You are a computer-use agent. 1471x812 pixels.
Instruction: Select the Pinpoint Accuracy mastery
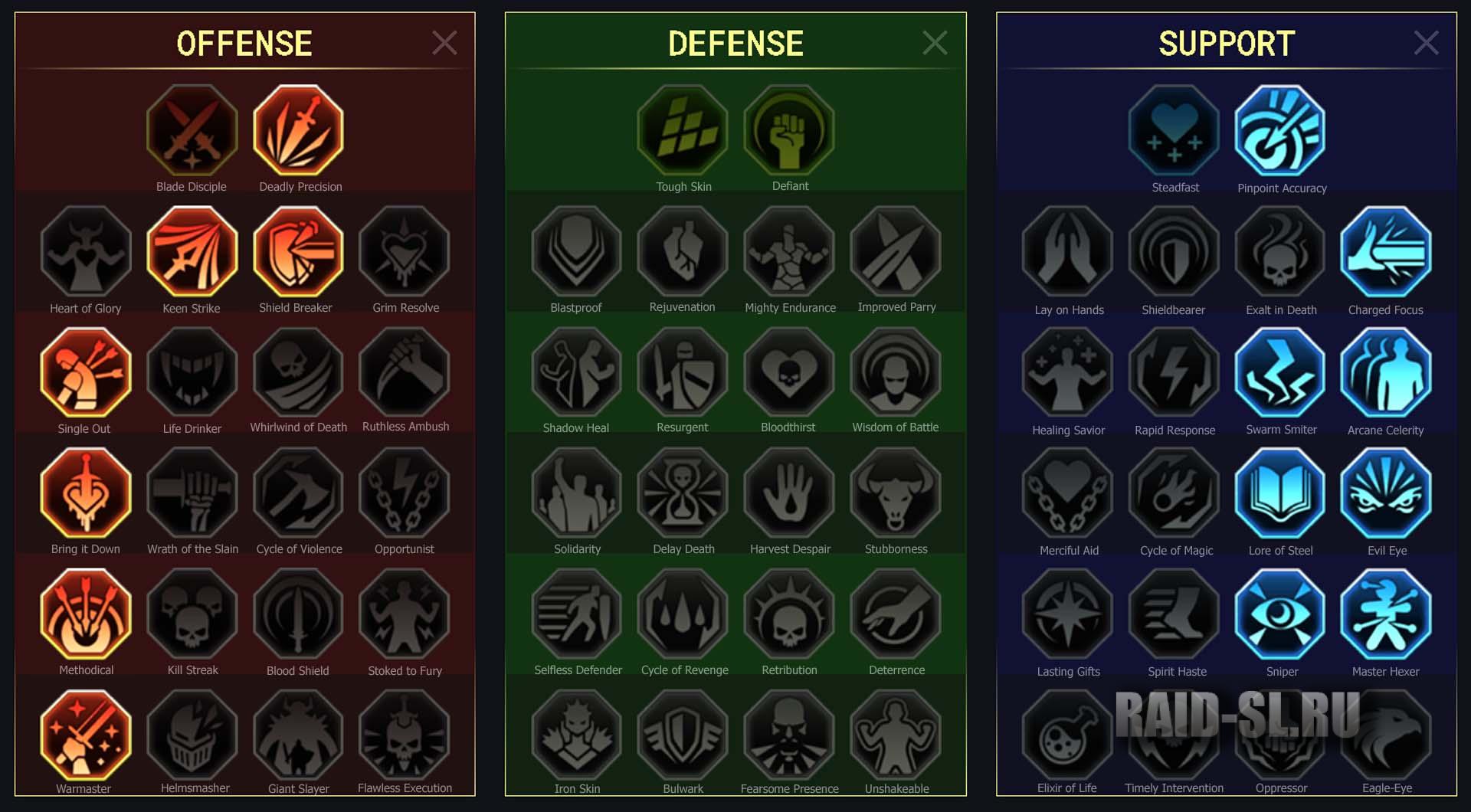click(1280, 130)
